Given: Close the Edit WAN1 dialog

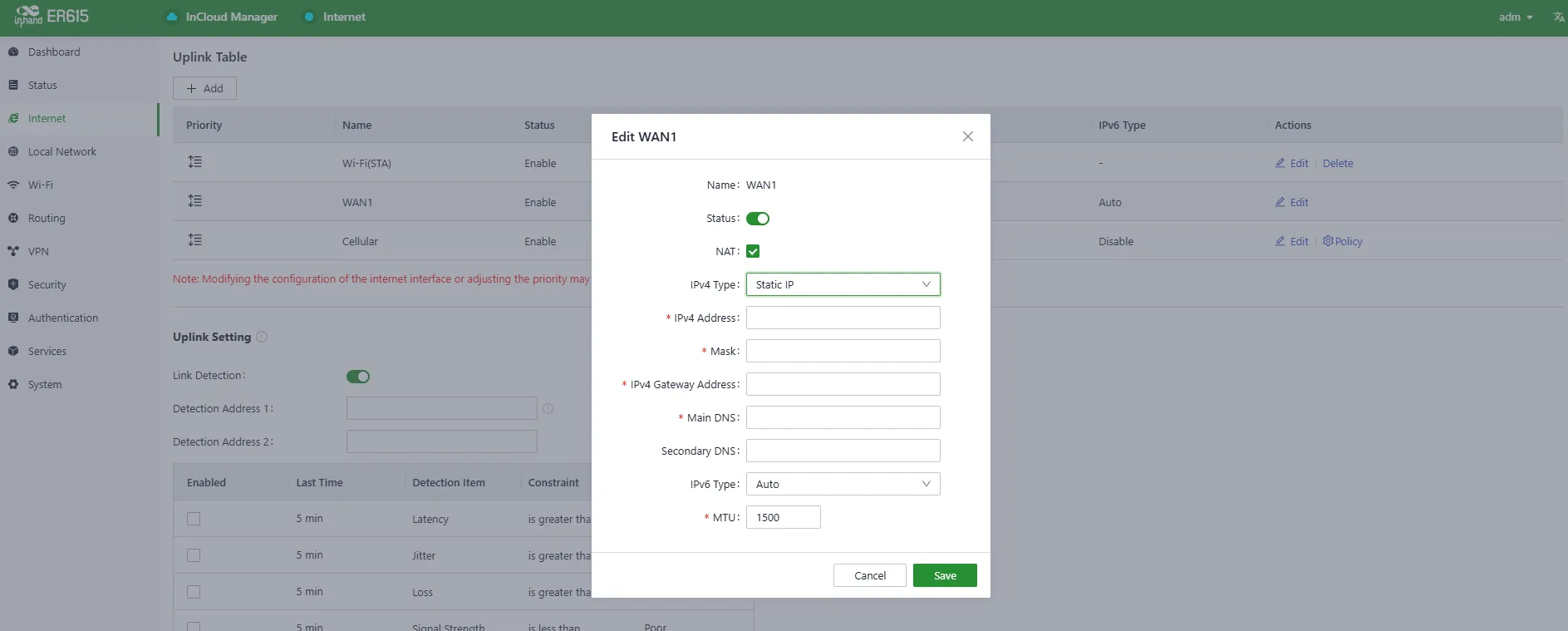Looking at the screenshot, I should [967, 136].
